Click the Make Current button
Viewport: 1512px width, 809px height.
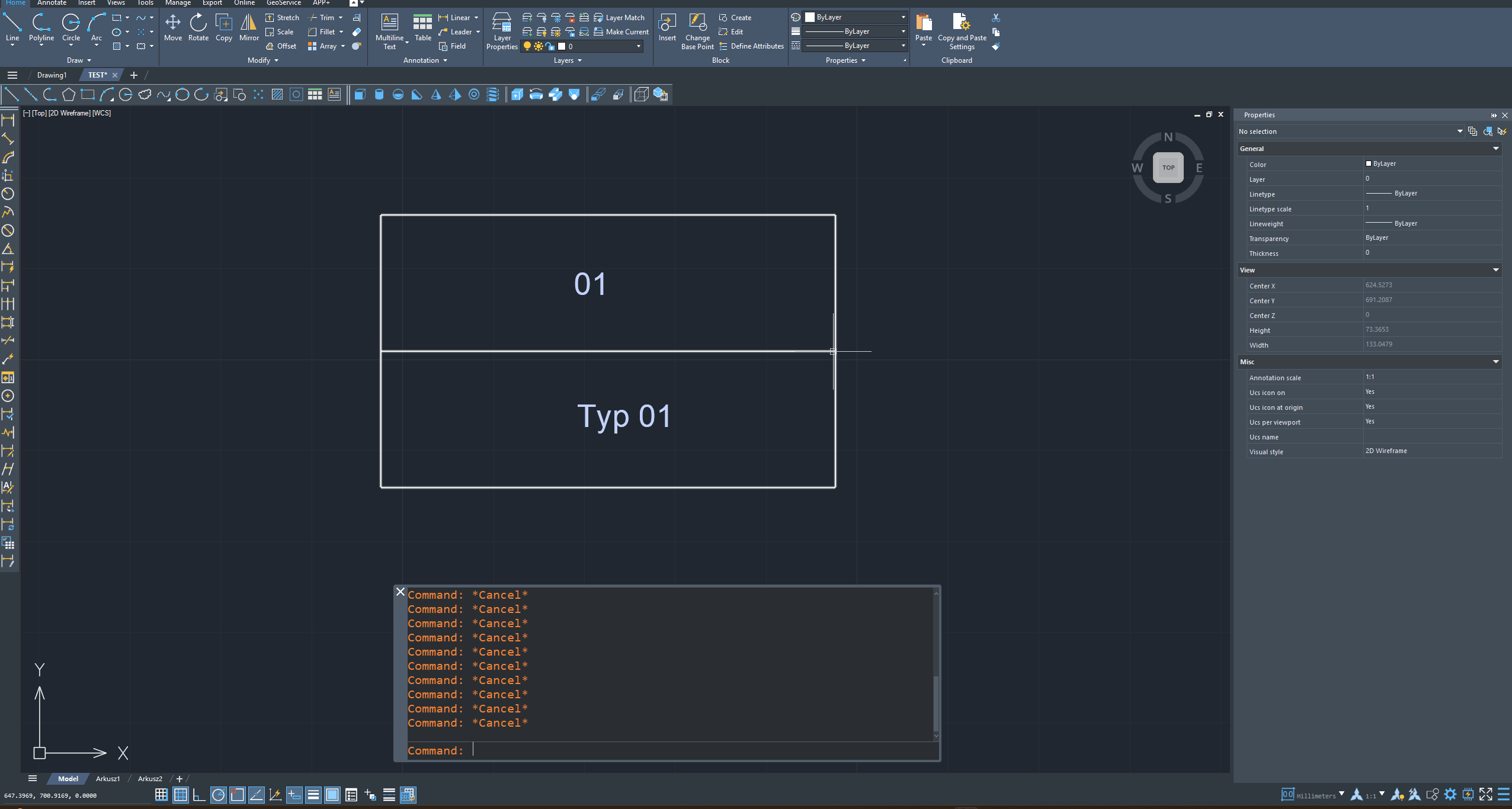[621, 32]
